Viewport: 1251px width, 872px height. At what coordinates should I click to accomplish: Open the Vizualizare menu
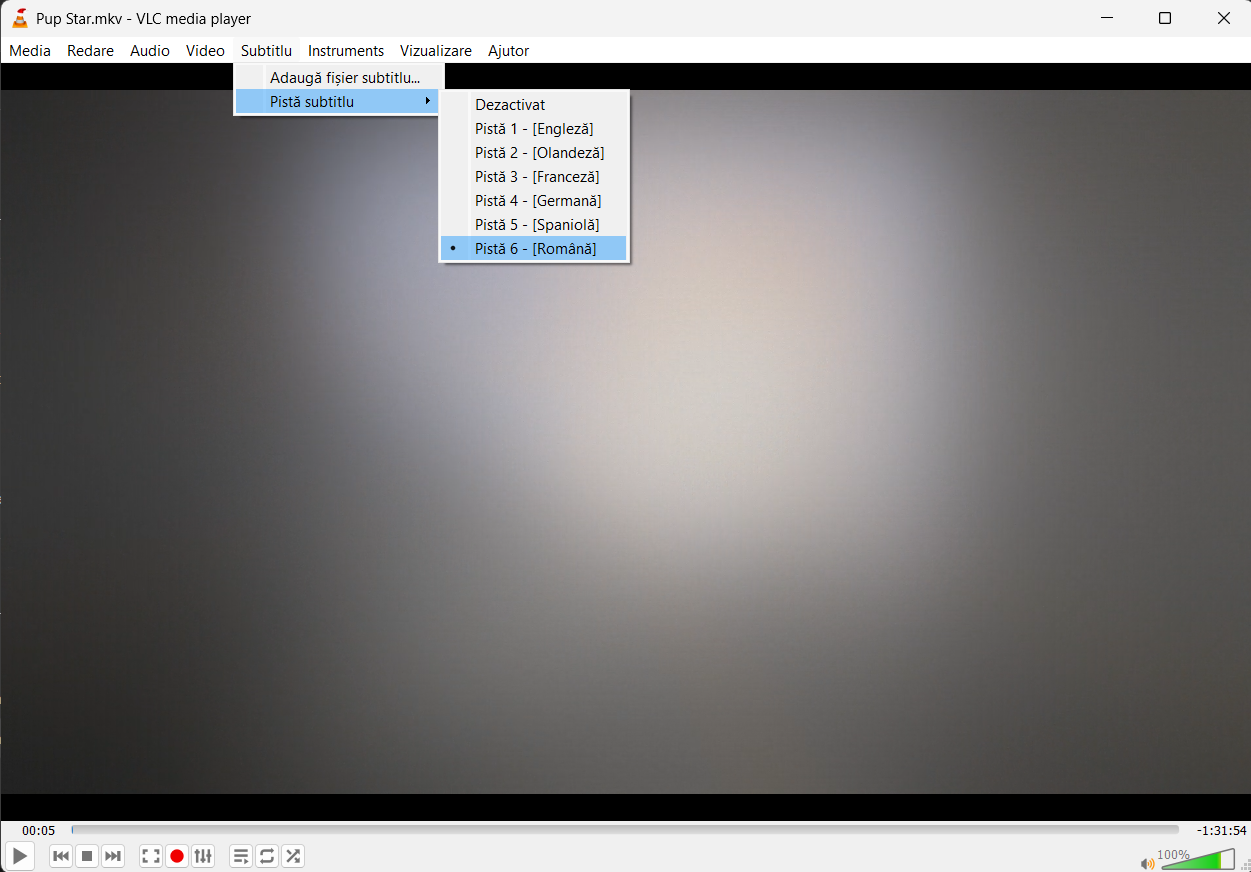436,50
